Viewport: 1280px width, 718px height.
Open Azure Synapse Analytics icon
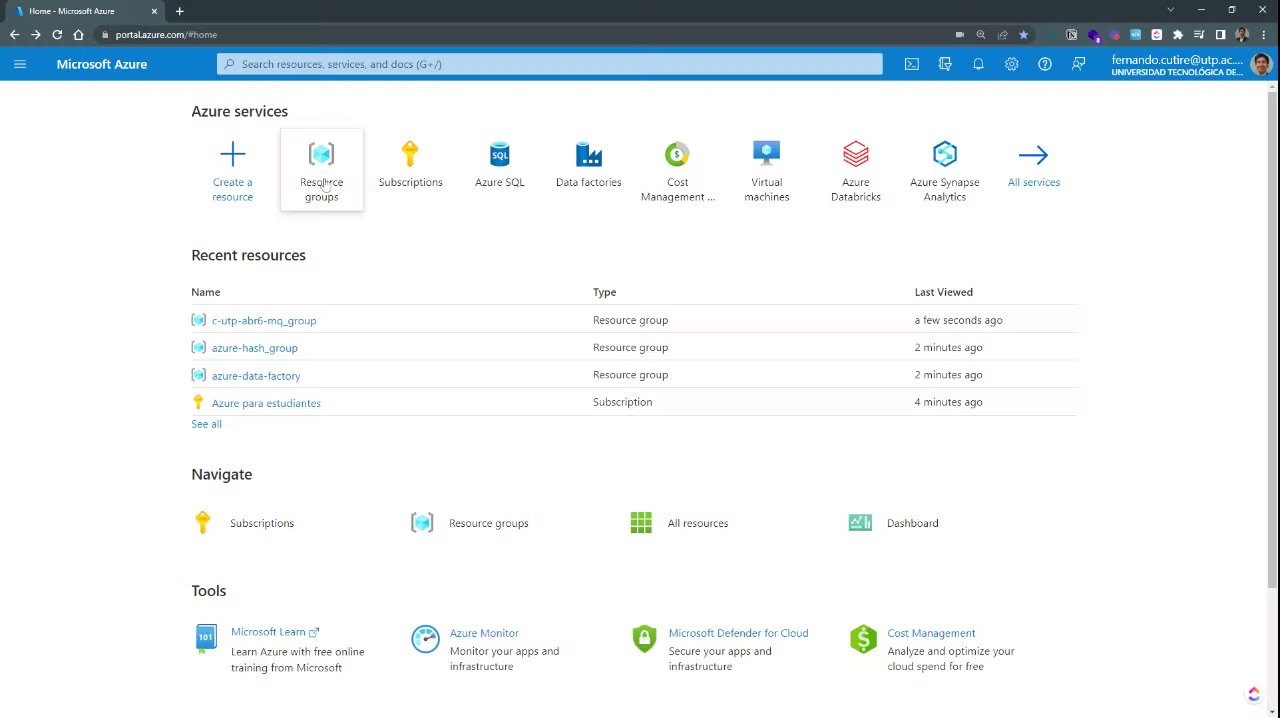point(944,154)
